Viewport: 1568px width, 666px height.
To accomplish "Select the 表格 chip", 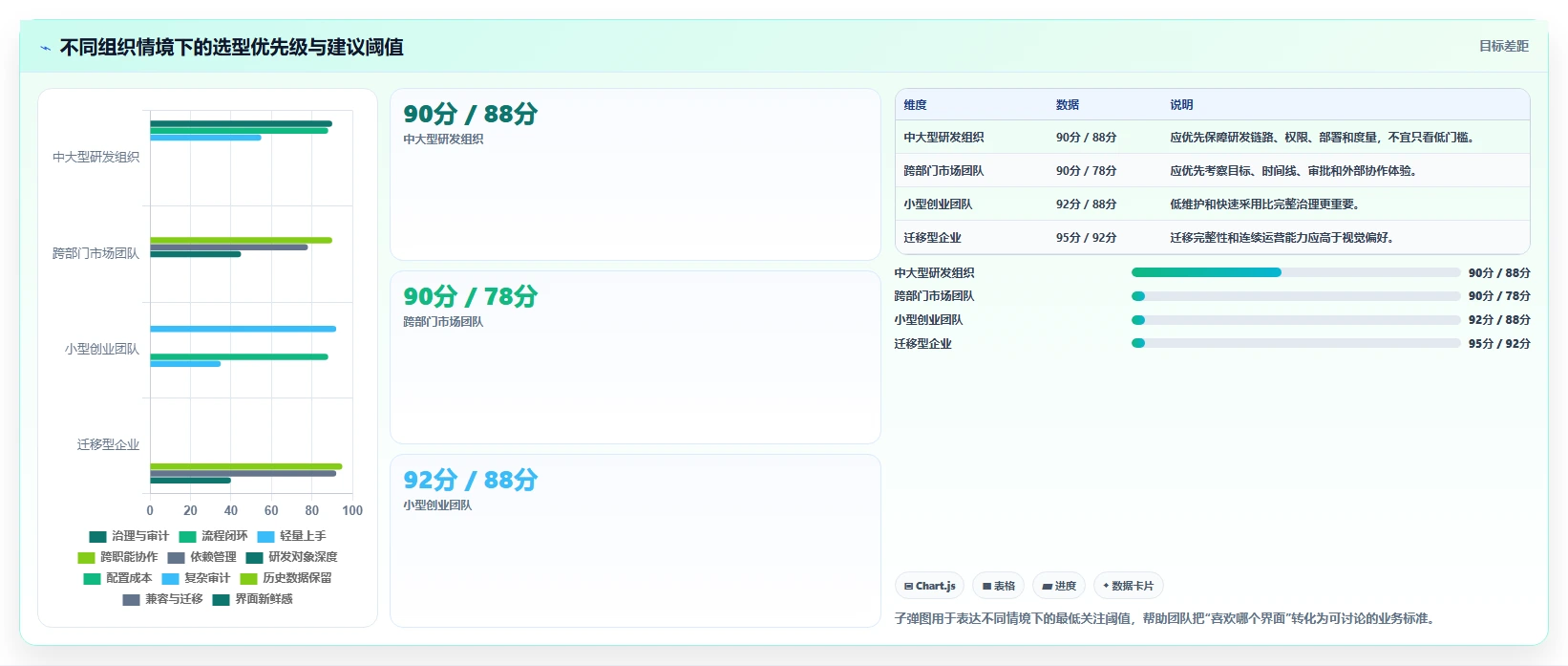I will click(x=998, y=586).
